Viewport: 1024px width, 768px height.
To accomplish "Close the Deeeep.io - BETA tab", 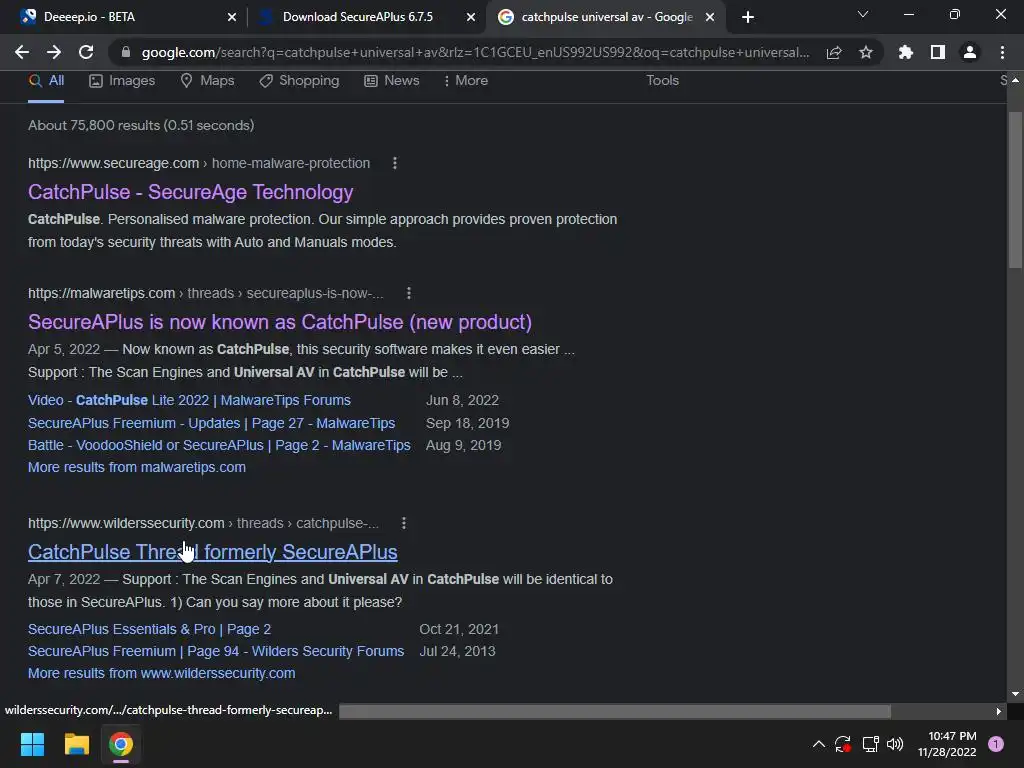I will 232,17.
